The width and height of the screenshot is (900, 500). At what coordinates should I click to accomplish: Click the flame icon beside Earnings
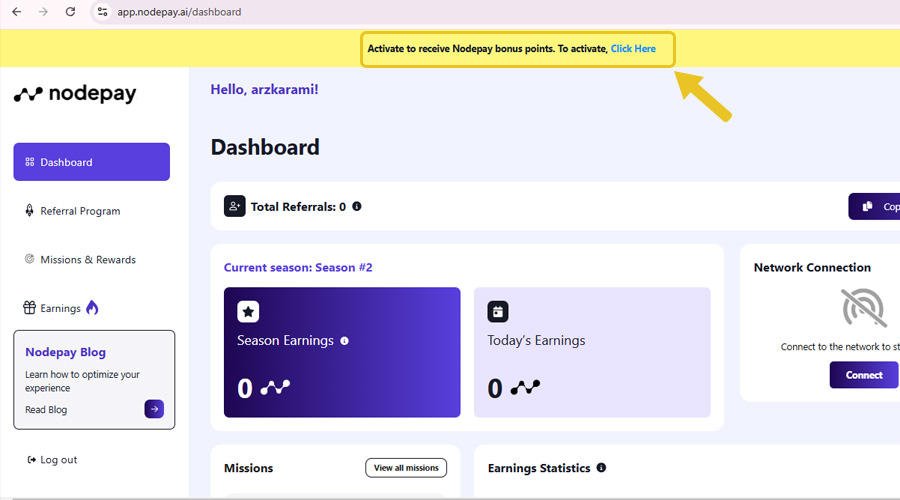tap(92, 308)
